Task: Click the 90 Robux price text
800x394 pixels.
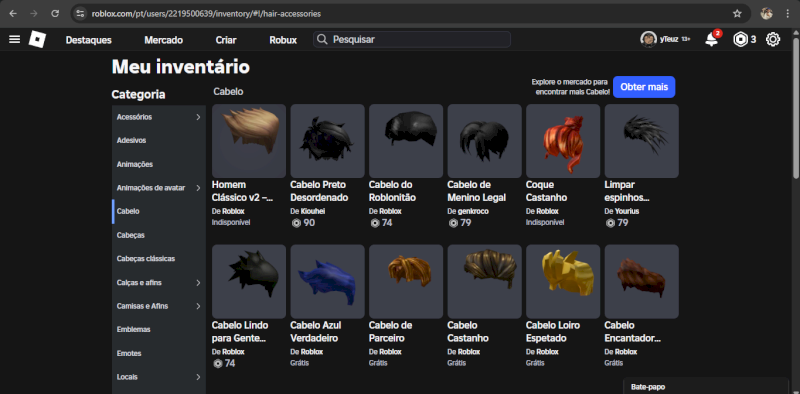Action: point(309,223)
